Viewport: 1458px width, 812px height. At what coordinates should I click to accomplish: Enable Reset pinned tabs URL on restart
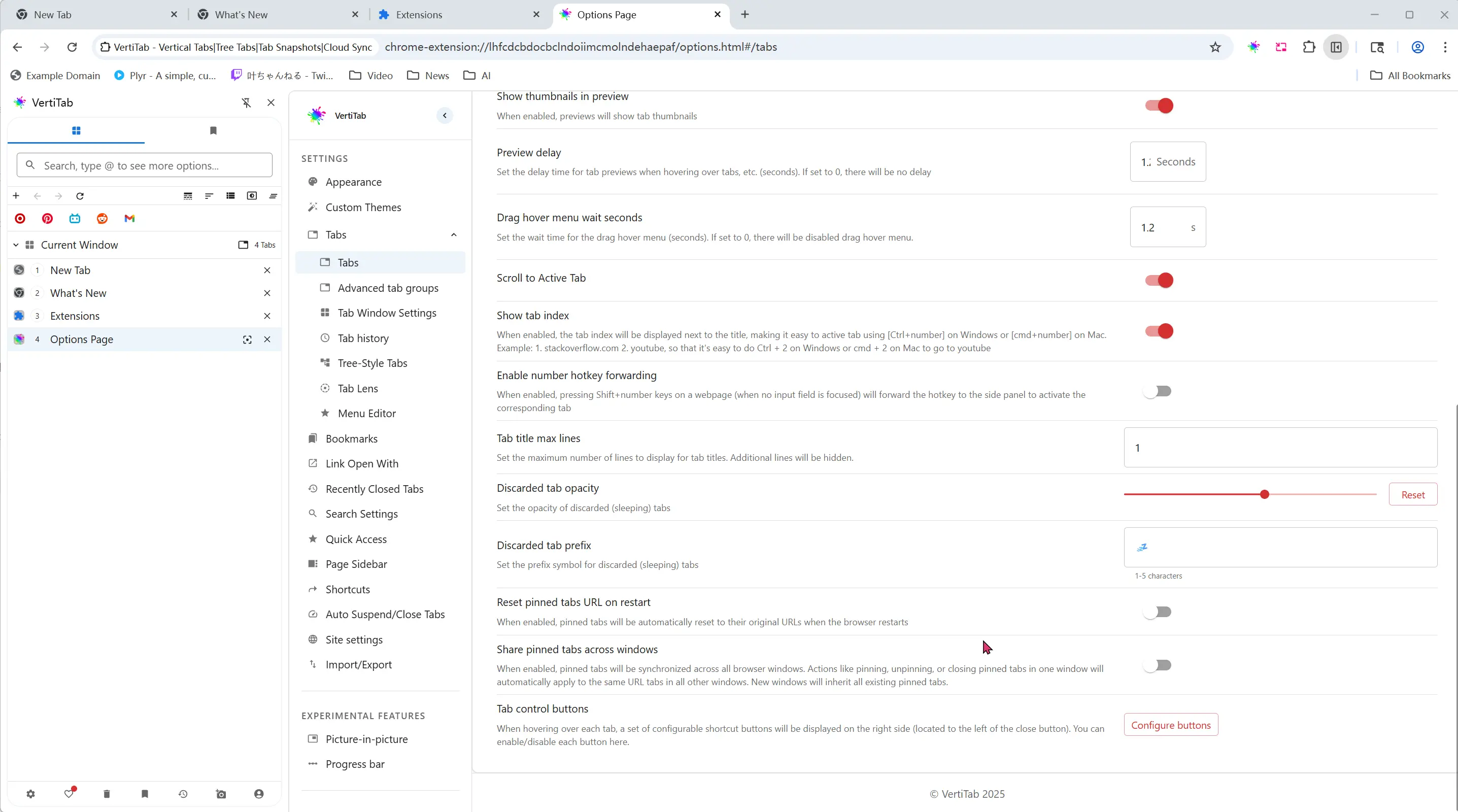click(1158, 612)
